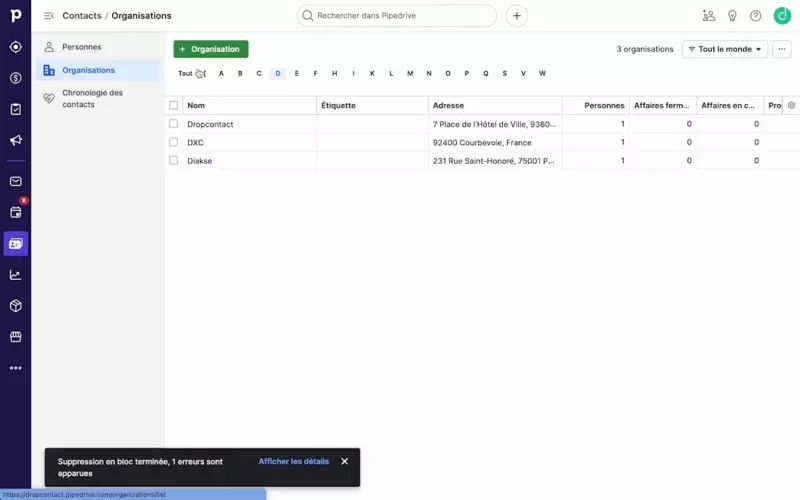Image resolution: width=800 pixels, height=500 pixels.
Task: Open Campaigns megaphone icon in sidebar
Action: (x=15, y=140)
